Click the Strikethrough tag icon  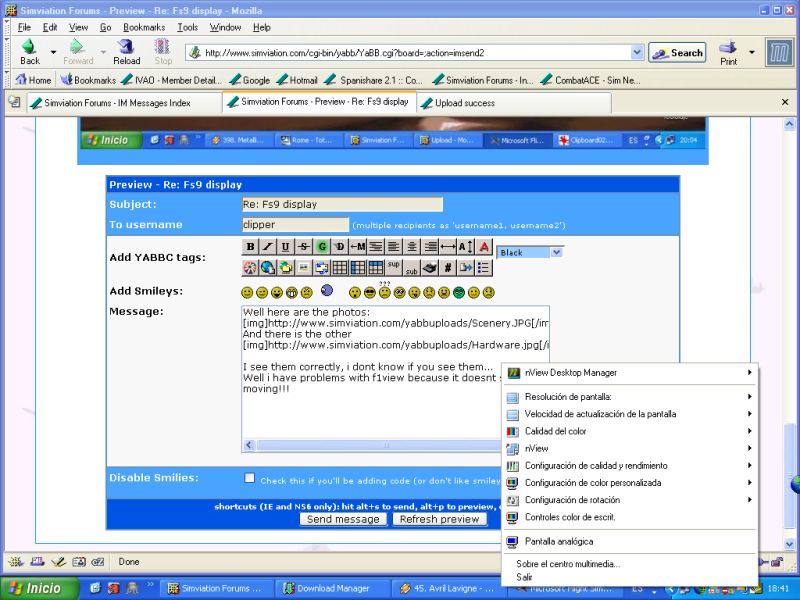coord(304,246)
